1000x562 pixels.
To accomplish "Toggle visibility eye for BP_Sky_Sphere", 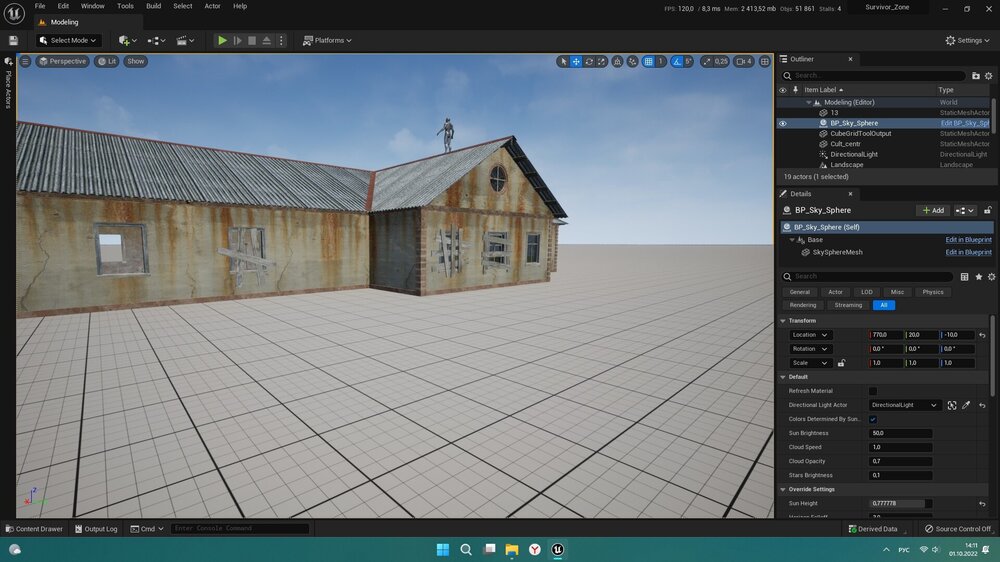I will pyautogui.click(x=783, y=123).
